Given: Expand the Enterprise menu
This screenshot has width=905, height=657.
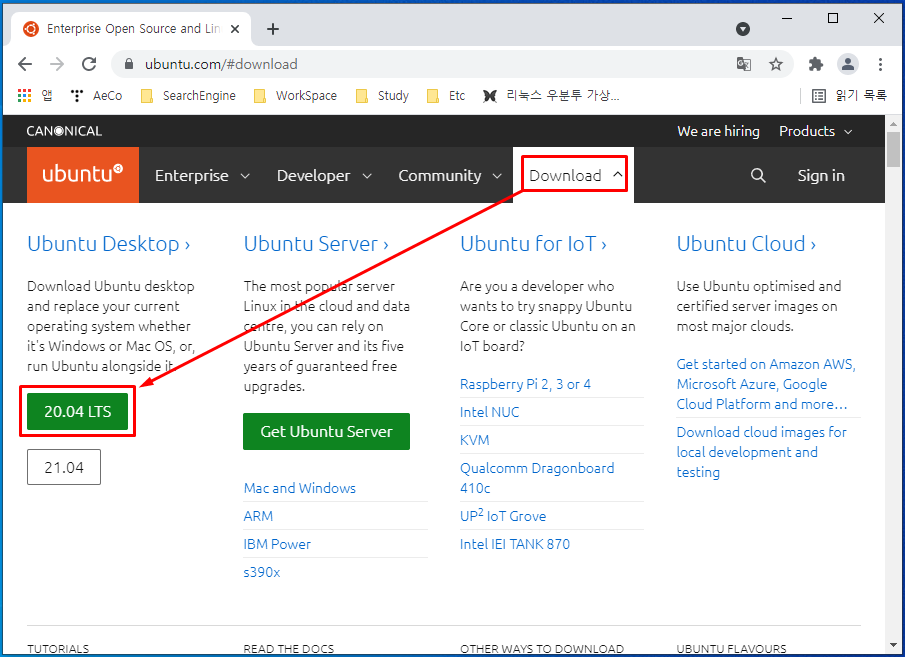Looking at the screenshot, I should (202, 176).
